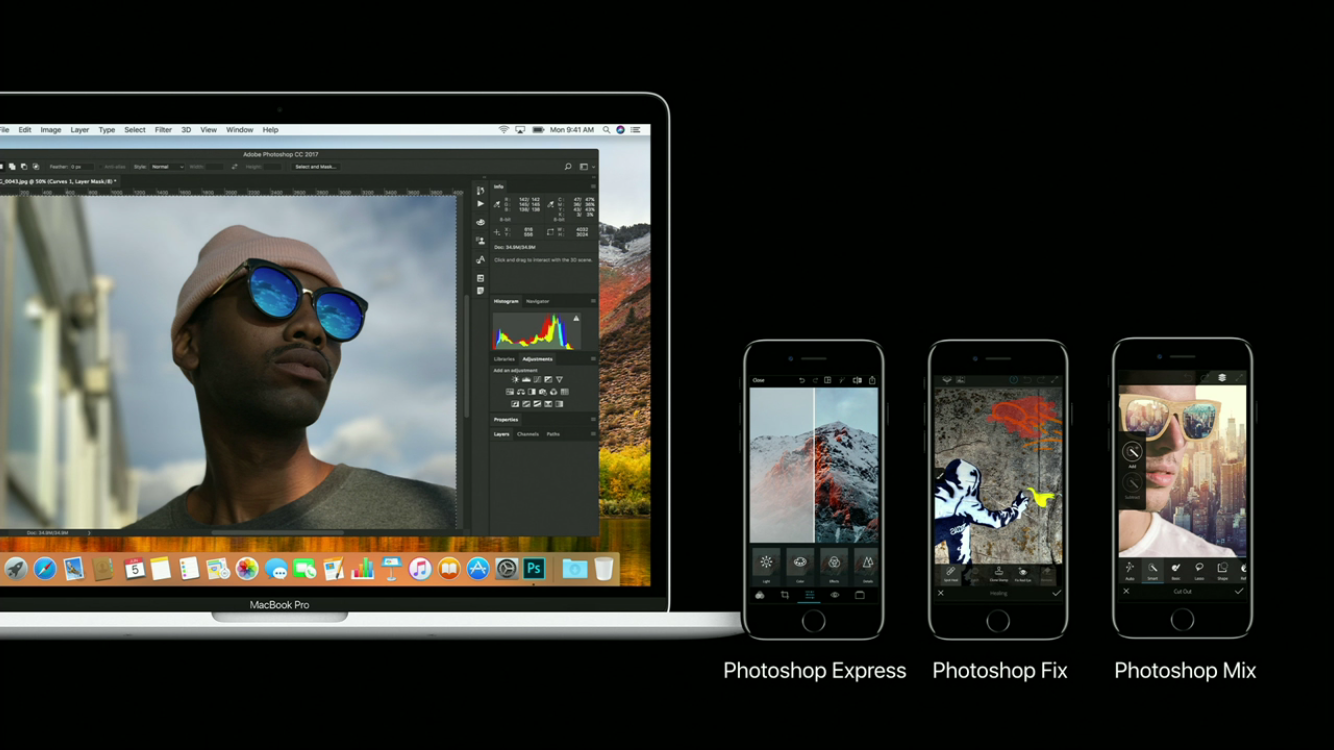The width and height of the screenshot is (1334, 750).
Task: Tap the X cancel in Photoshop Mix phone
Action: (x=1126, y=592)
